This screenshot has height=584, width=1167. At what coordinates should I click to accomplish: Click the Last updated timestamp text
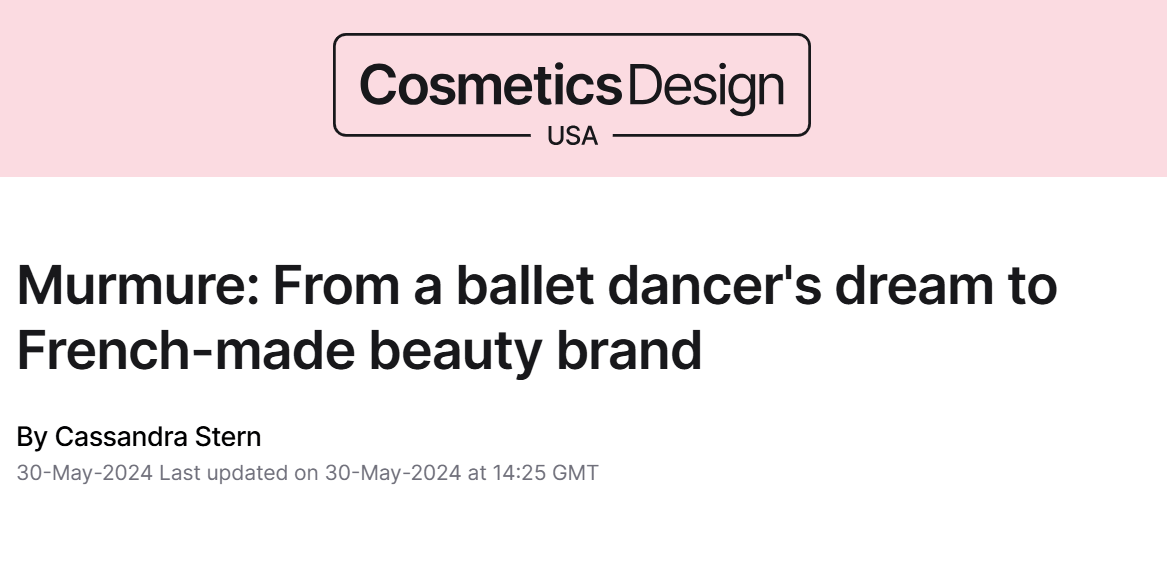click(238, 473)
